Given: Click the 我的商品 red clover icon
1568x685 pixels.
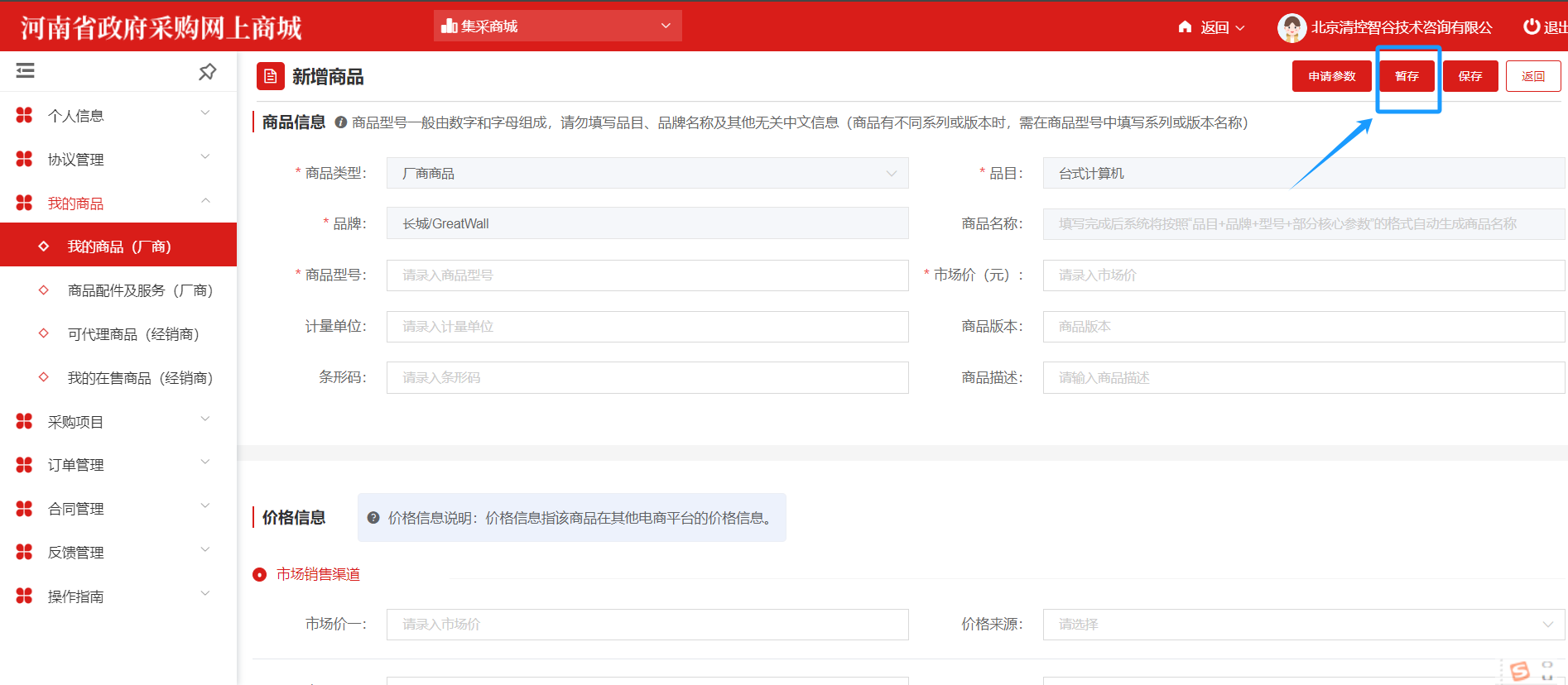Looking at the screenshot, I should (24, 203).
